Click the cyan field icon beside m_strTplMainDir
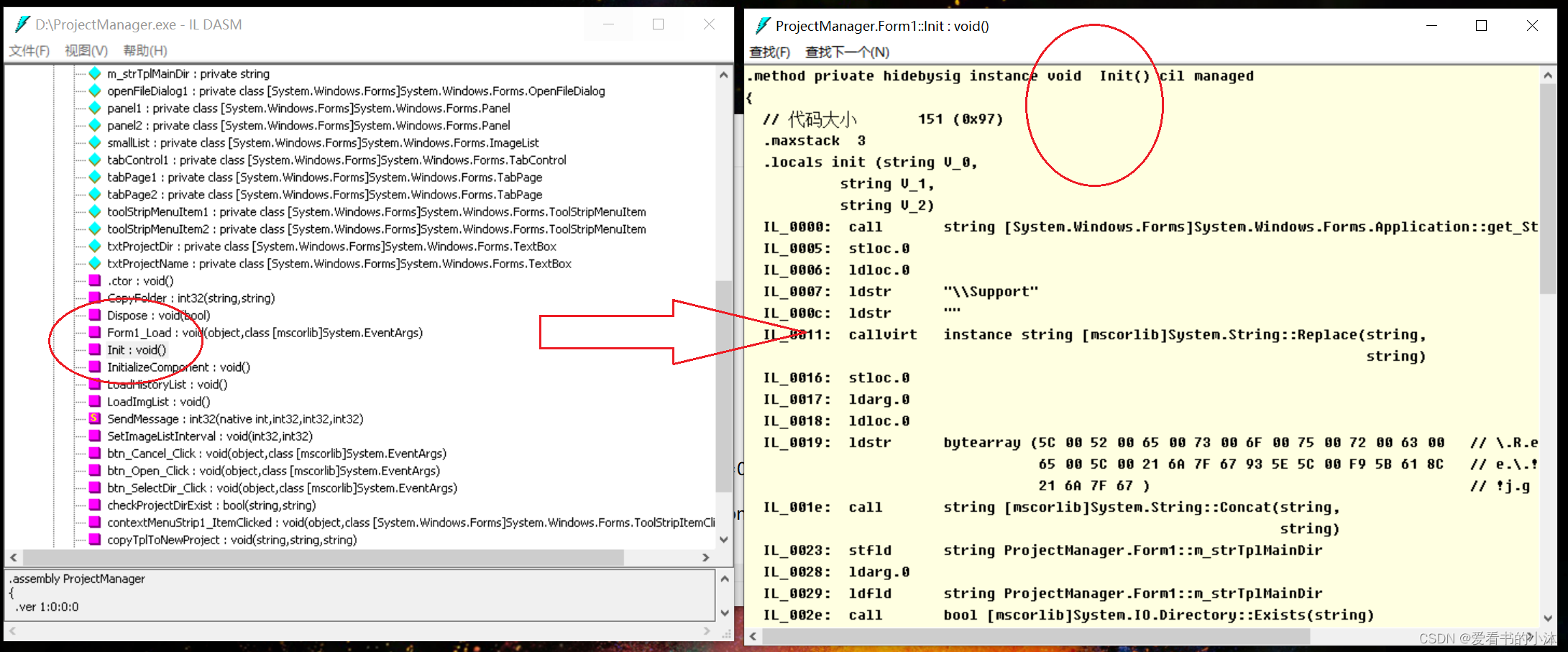 (x=95, y=73)
